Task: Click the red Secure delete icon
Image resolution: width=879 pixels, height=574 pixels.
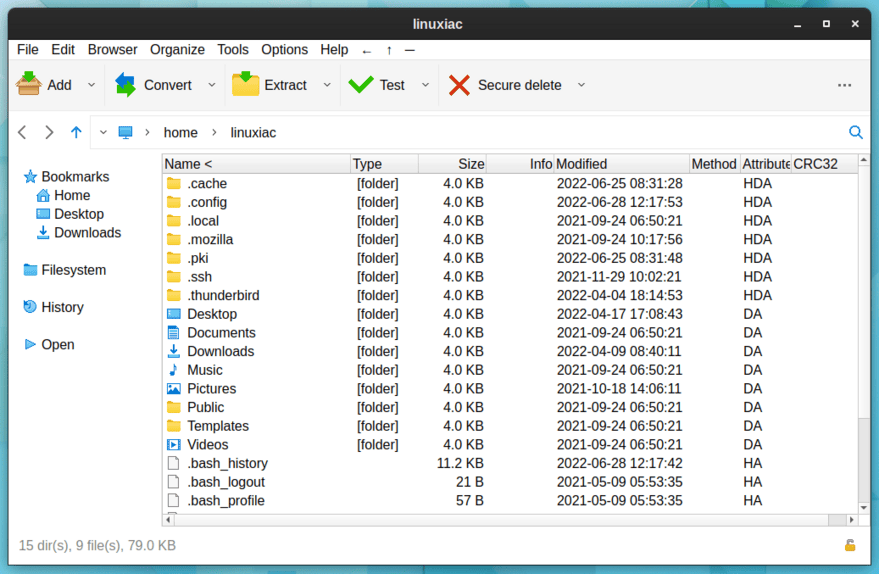Action: (x=459, y=85)
